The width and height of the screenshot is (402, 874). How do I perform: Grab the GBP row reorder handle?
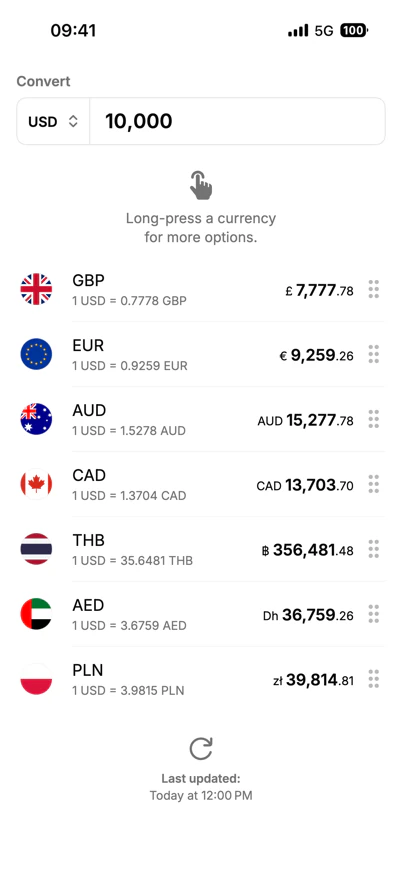tap(374, 289)
